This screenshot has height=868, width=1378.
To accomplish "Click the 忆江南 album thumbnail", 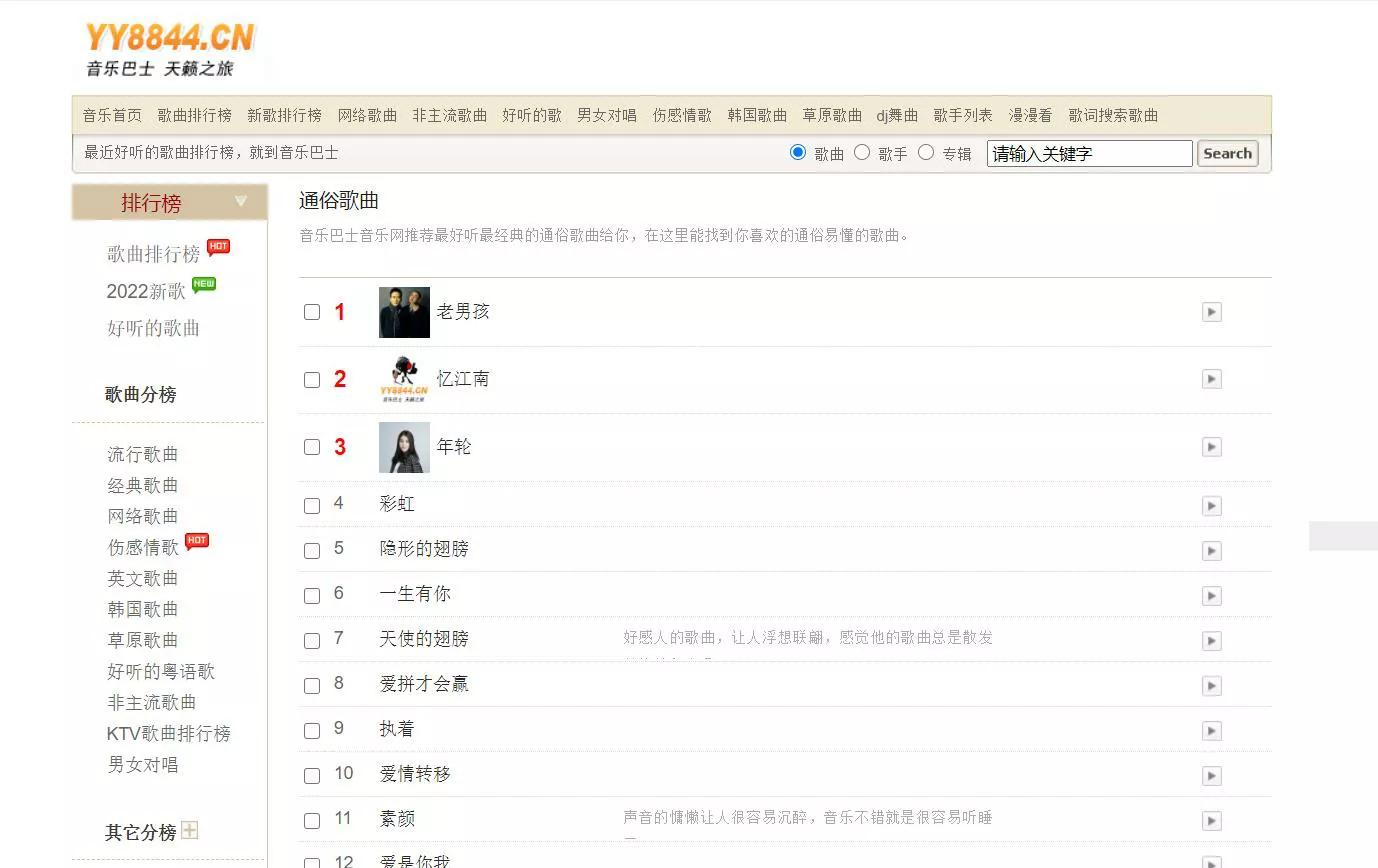I will click(x=403, y=379).
